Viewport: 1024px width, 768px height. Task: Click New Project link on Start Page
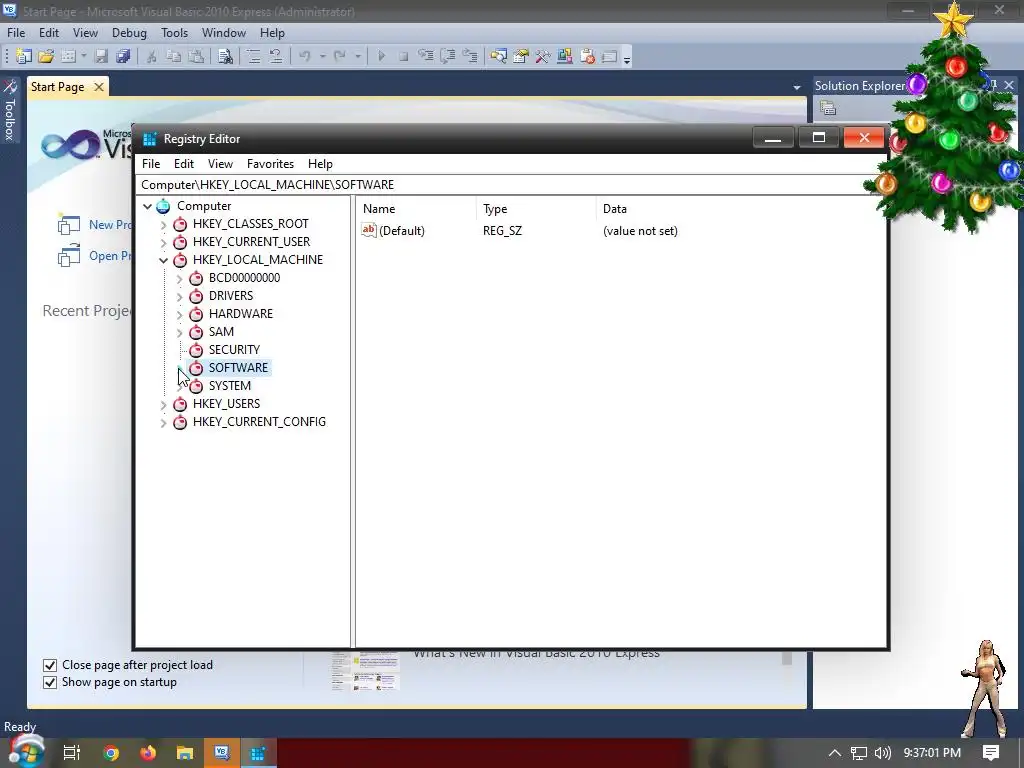coord(110,225)
